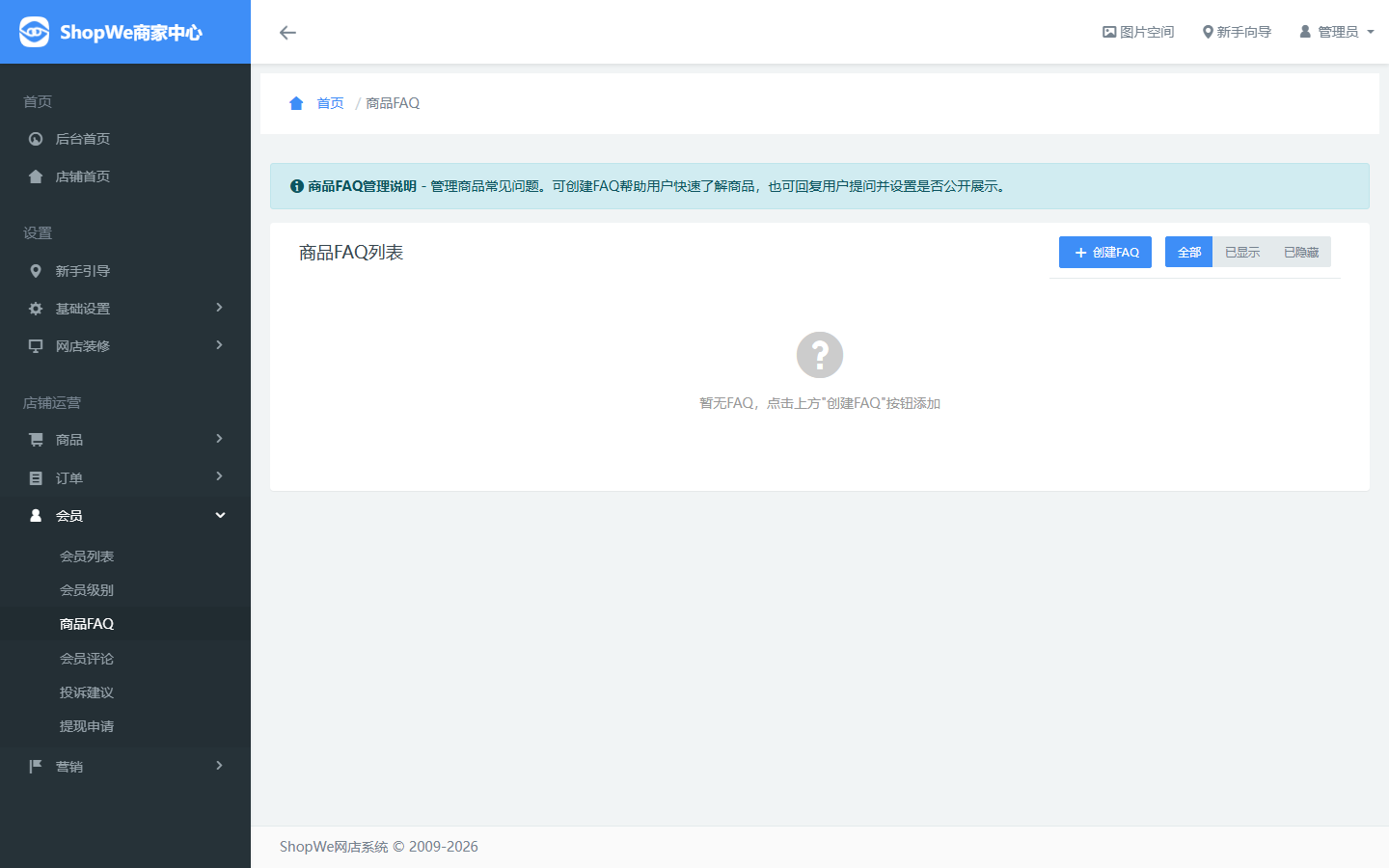Open 图片空间 link in header
The image size is (1389, 868).
1138,32
